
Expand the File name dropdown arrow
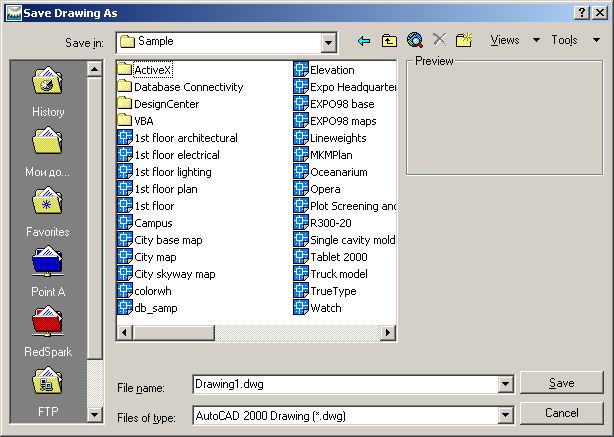click(x=505, y=384)
